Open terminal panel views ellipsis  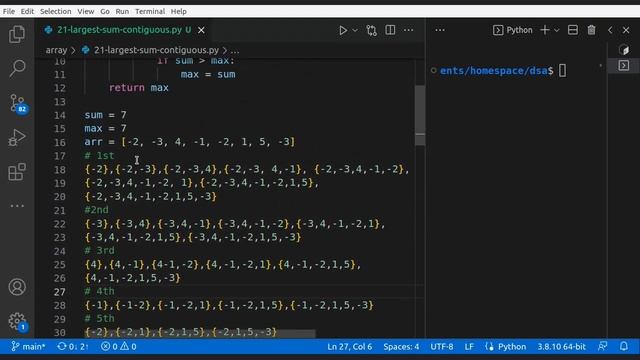(x=440, y=30)
